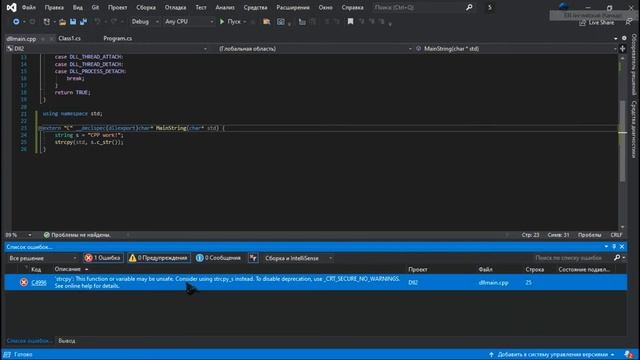Screen dimensions: 640x360
Task: Click the CRLF line ending indicator
Action: (x=616, y=235)
